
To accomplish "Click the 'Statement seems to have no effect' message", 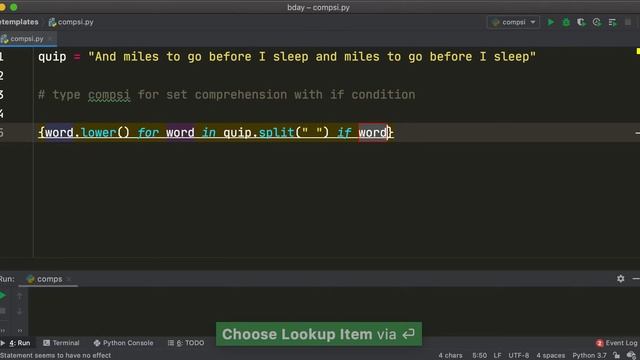I will 56,356.
